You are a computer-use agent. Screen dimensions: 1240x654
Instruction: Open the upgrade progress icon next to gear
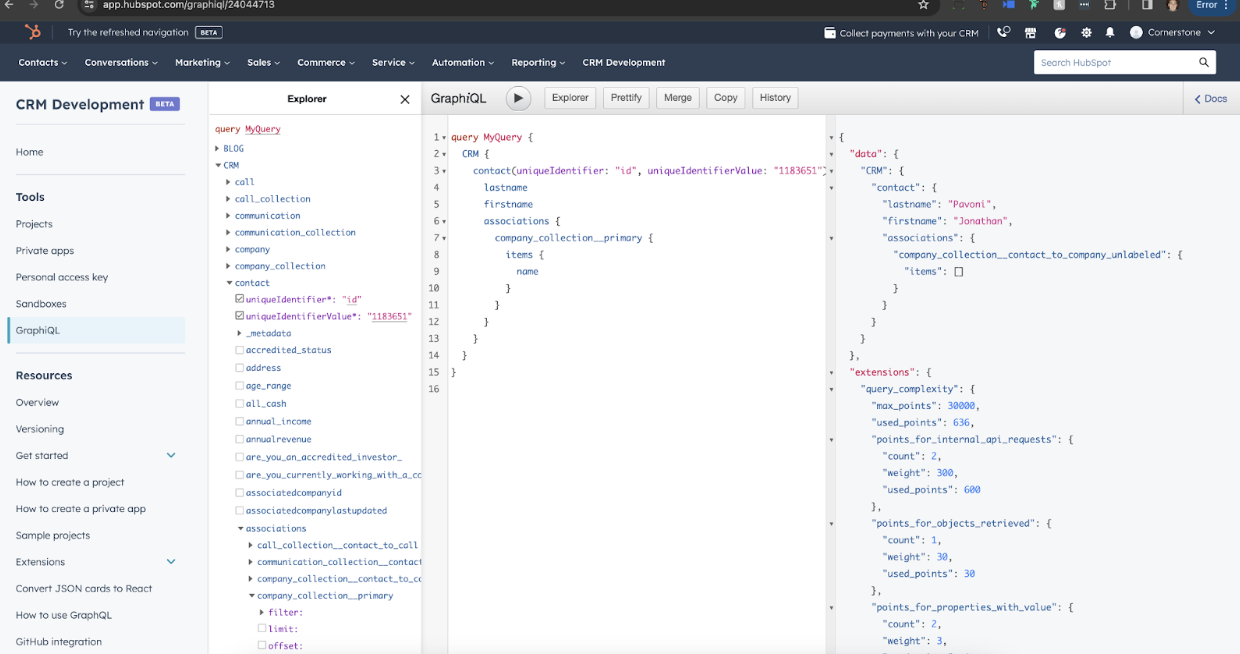[1060, 32]
